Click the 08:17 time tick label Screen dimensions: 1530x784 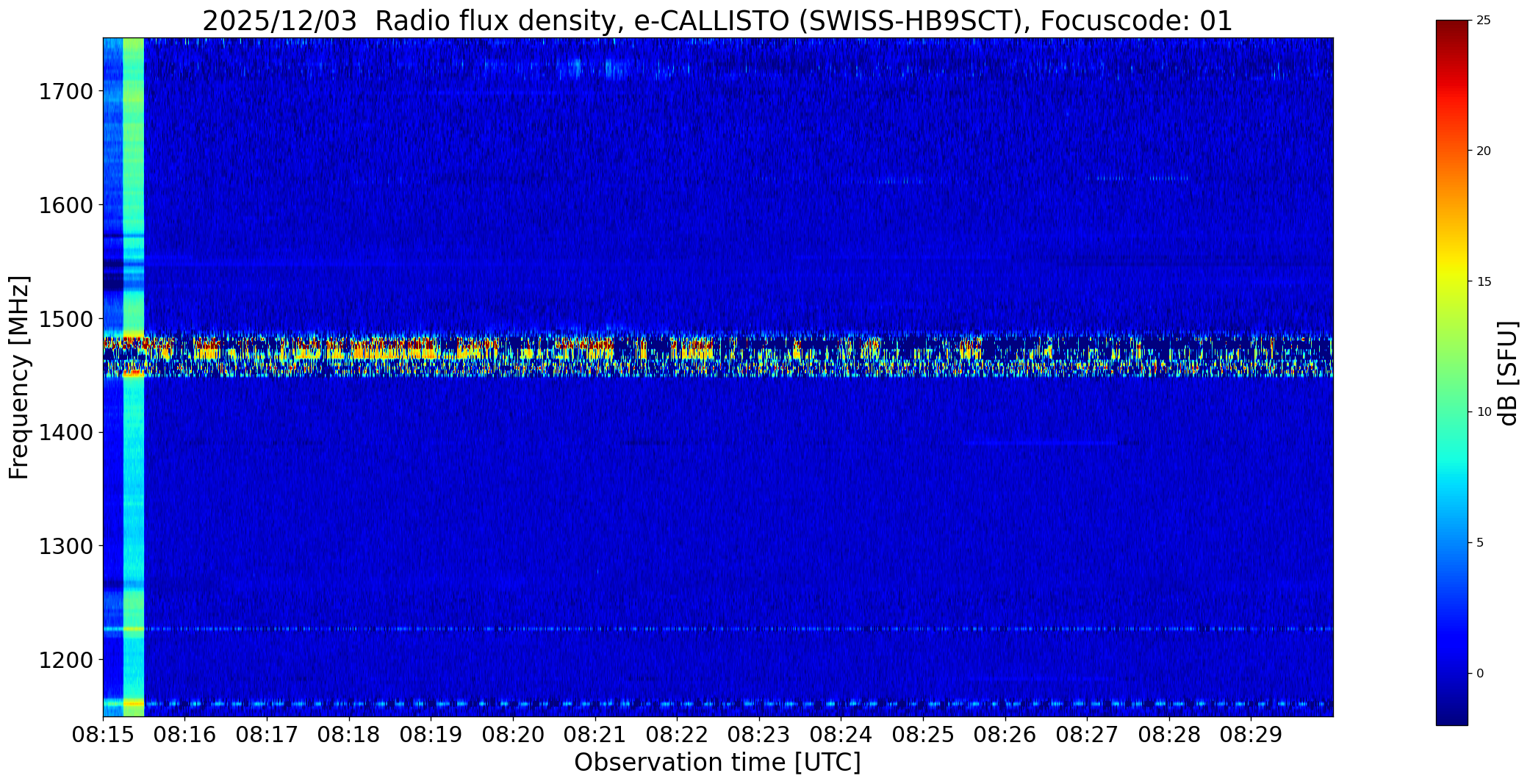pos(267,735)
